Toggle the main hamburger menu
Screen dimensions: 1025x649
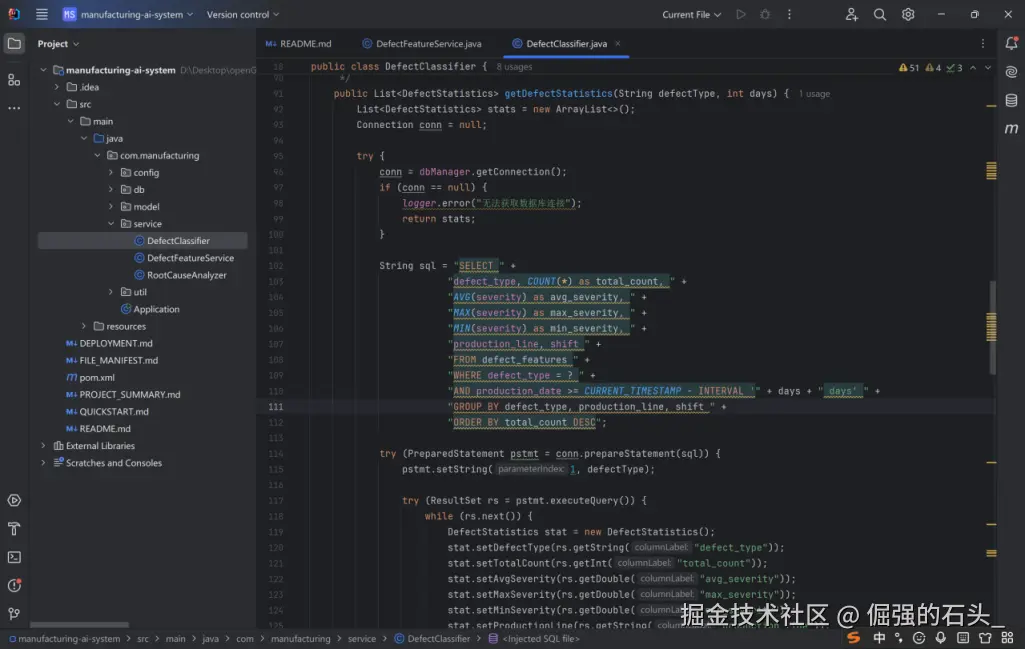coord(41,15)
